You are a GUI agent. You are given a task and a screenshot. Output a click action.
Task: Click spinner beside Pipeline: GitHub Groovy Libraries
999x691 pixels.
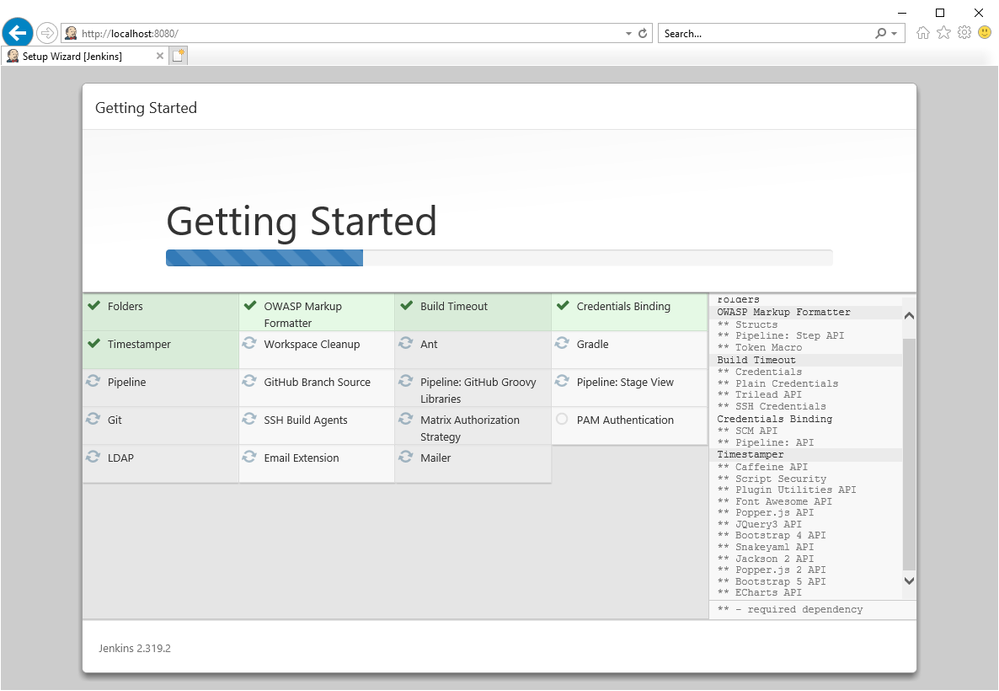pos(406,381)
